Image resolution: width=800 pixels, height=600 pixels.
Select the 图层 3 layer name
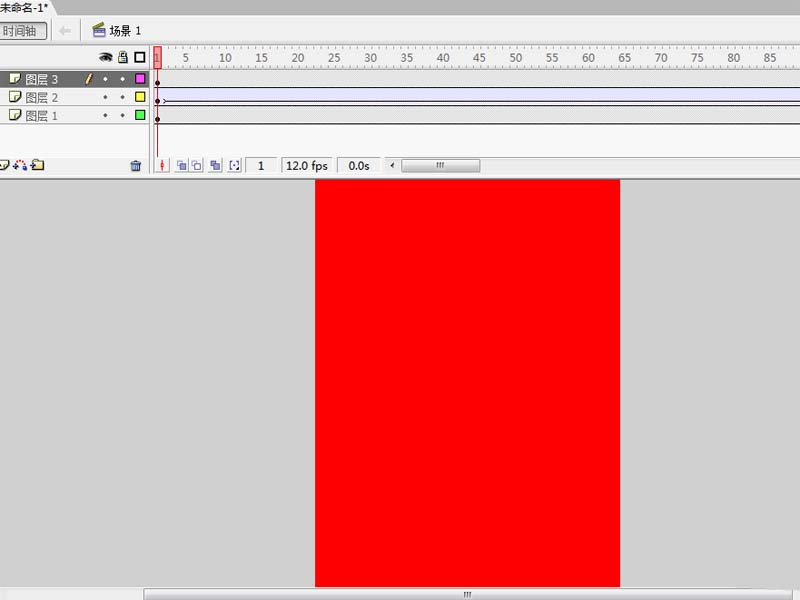click(x=42, y=80)
